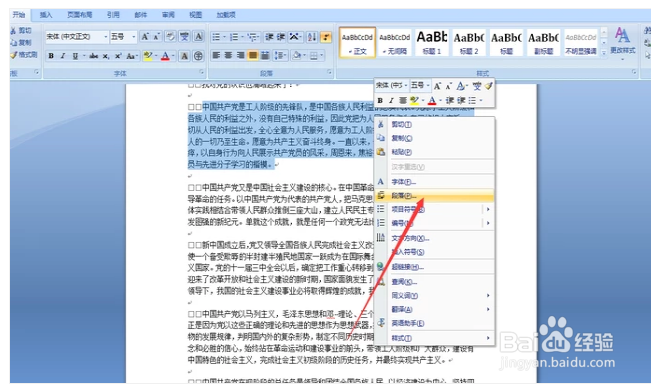Click the ribbon Shrink Font button
Screen dimensions: 651x385
point(156,37)
